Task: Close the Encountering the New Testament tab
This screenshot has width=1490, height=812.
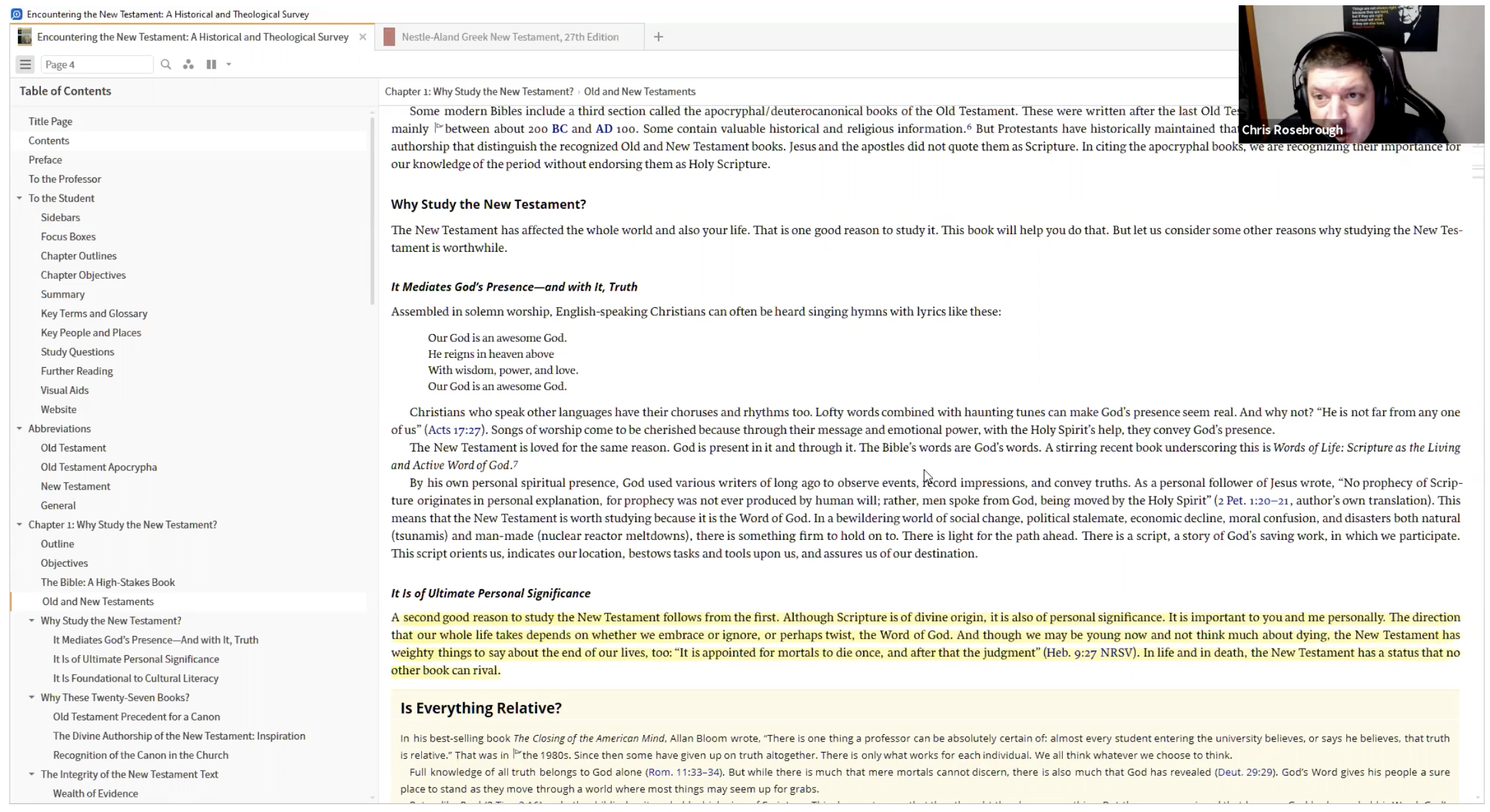Action: tap(363, 37)
